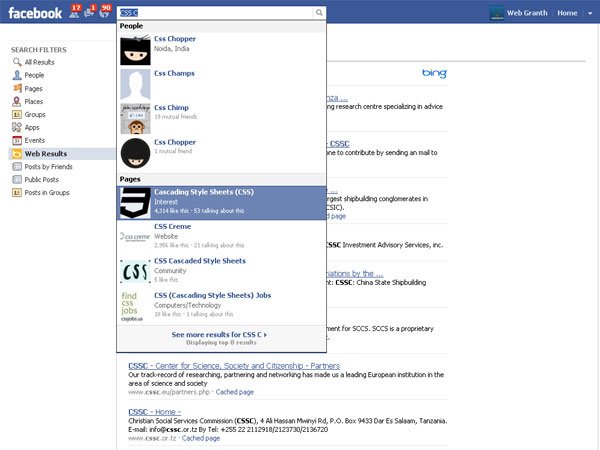Click the Posts by Friends icon
This screenshot has width=600, height=450.
(17, 166)
